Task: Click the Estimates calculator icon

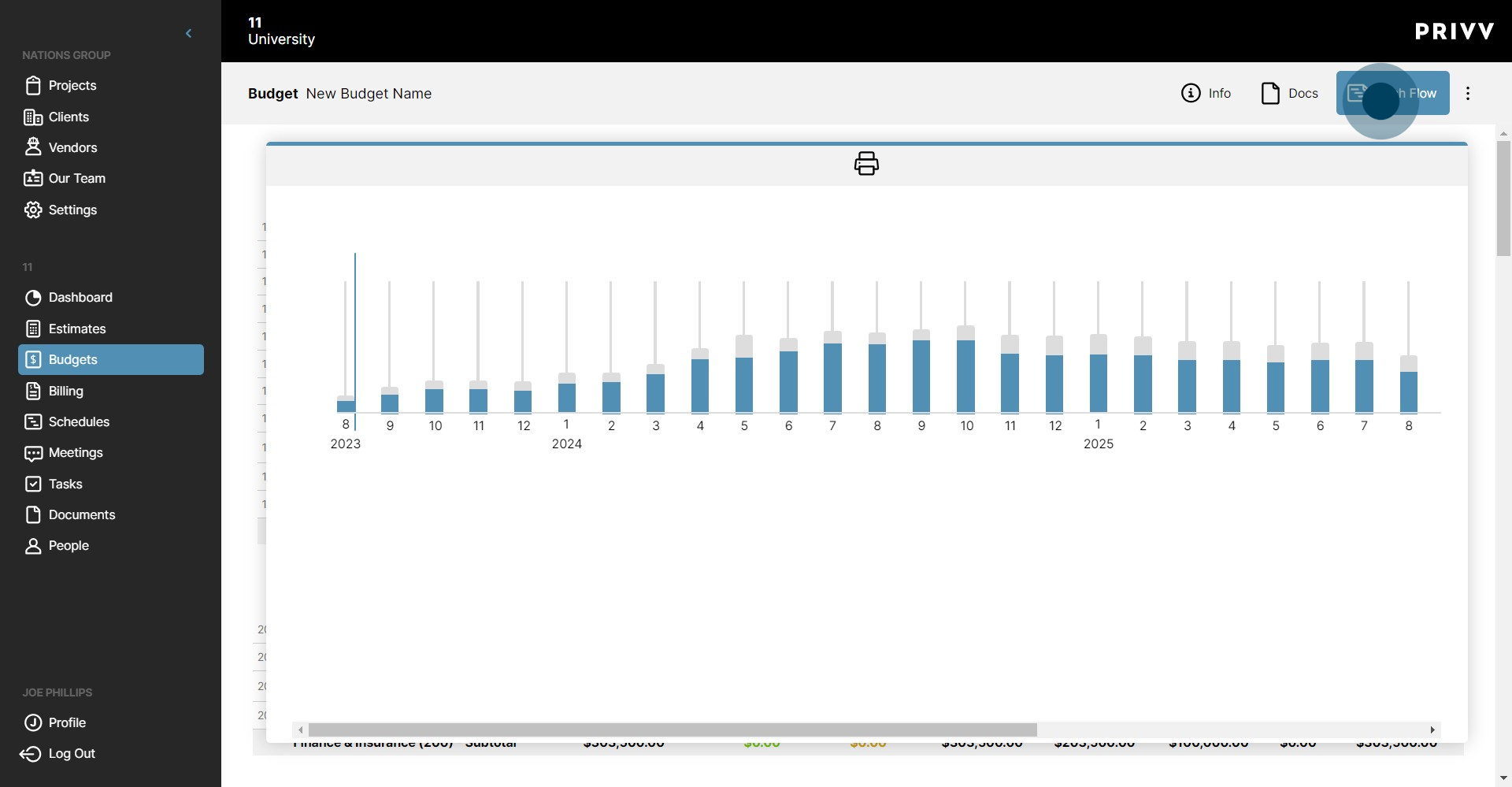Action: (33, 329)
